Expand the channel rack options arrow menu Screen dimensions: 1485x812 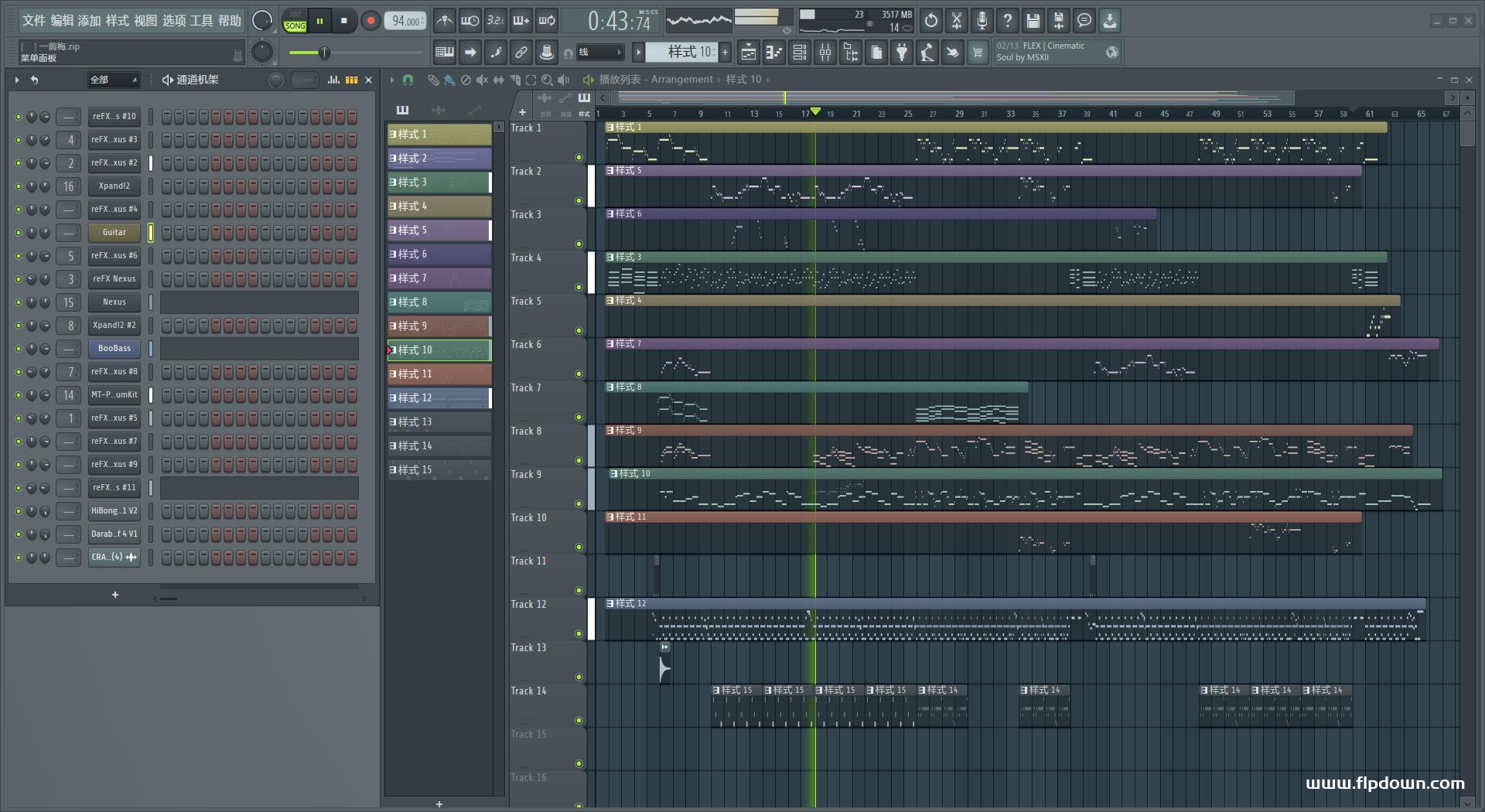(17, 80)
